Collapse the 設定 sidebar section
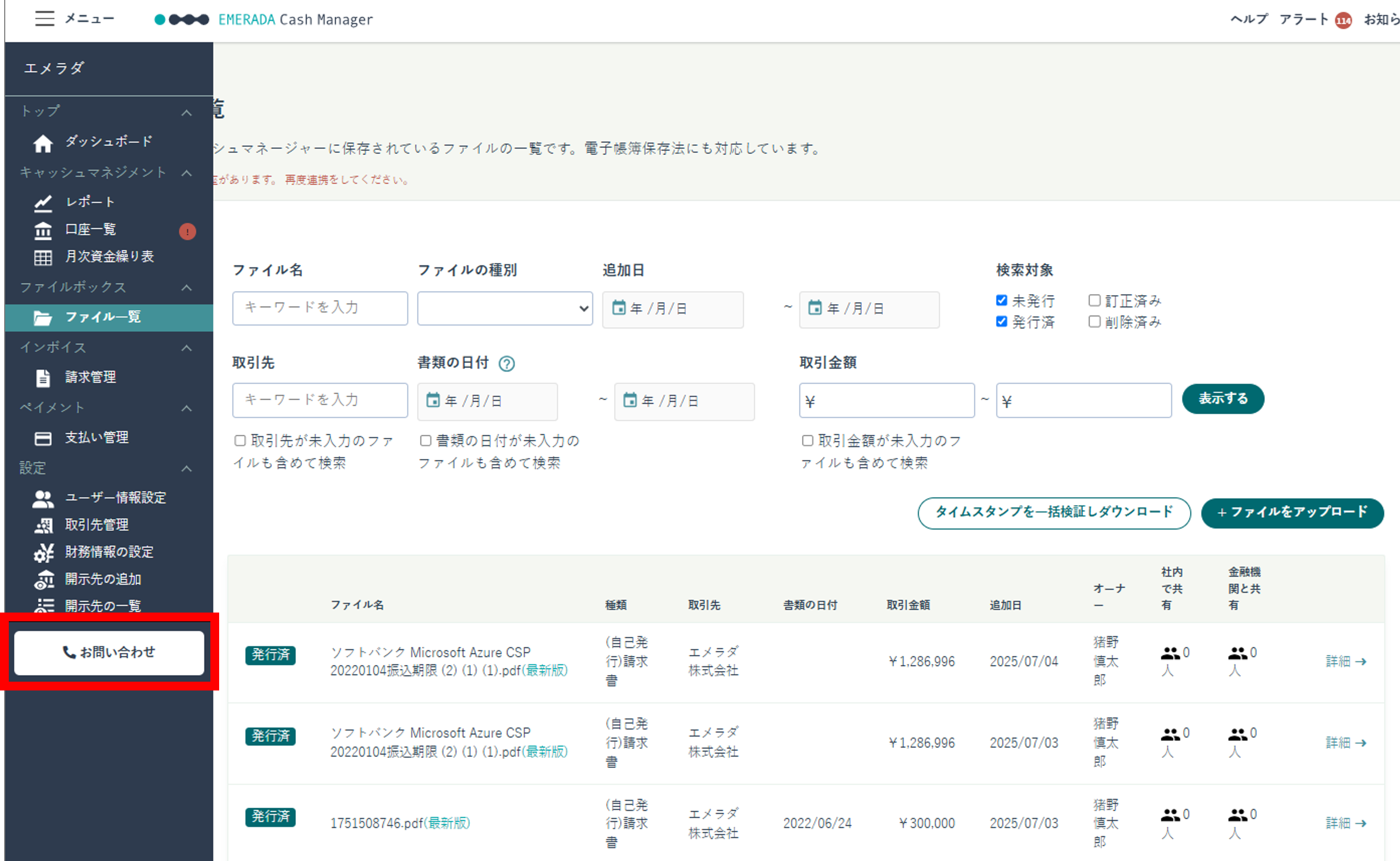This screenshot has width=1400, height=861. coord(186,469)
